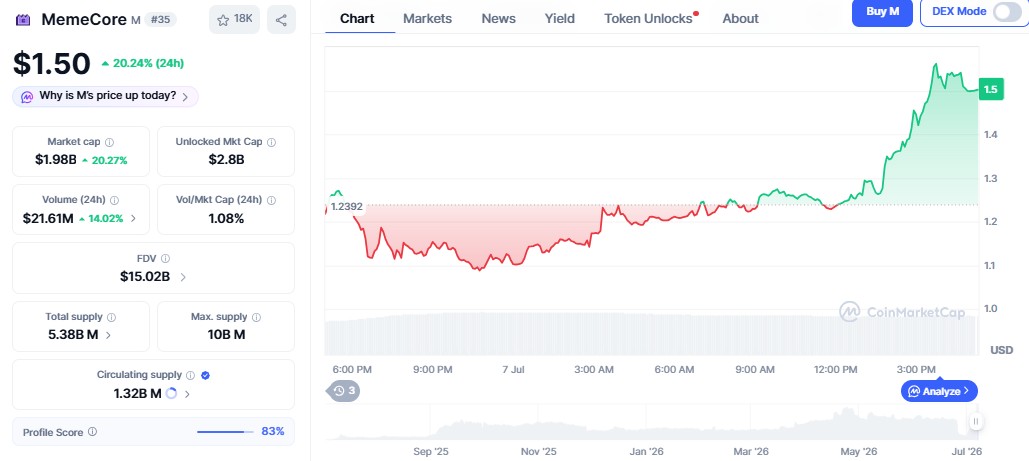Click the $1.98B market cap value

[56, 160]
